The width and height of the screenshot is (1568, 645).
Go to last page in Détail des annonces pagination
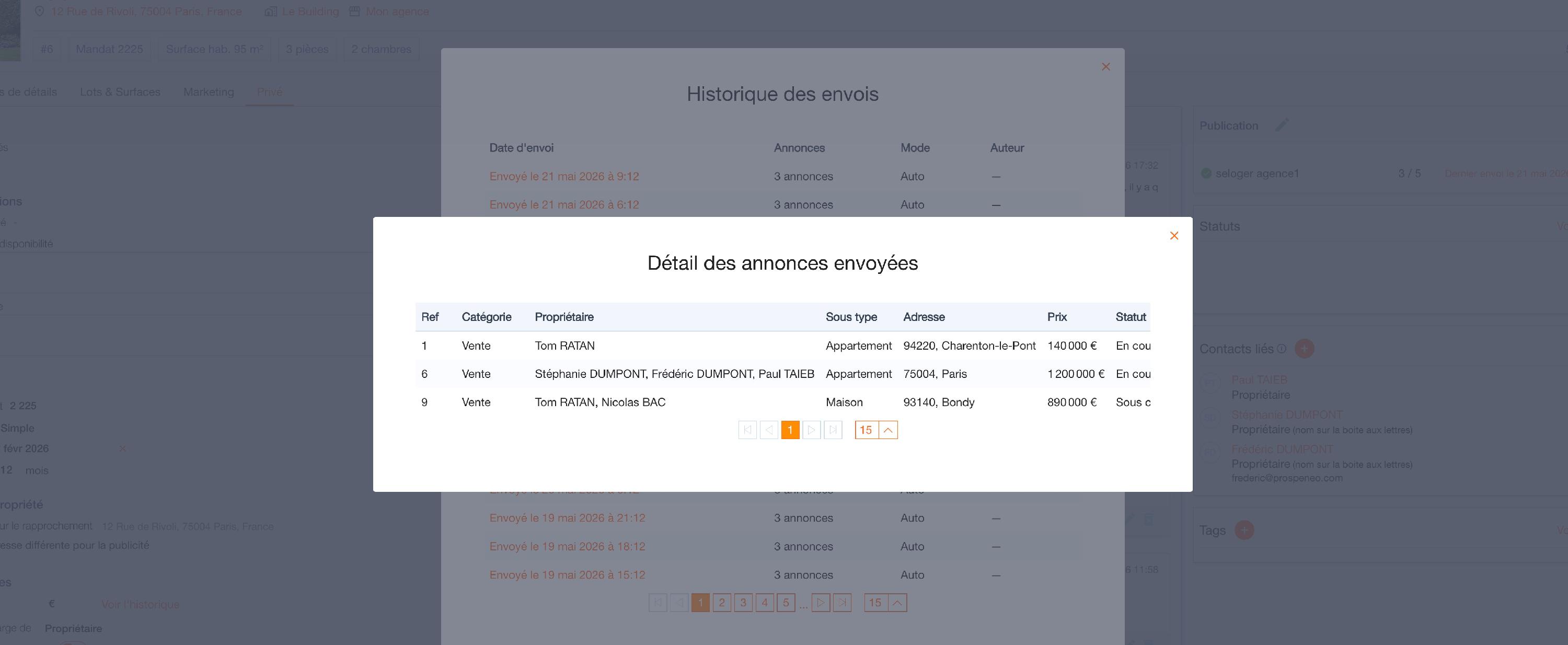point(833,430)
